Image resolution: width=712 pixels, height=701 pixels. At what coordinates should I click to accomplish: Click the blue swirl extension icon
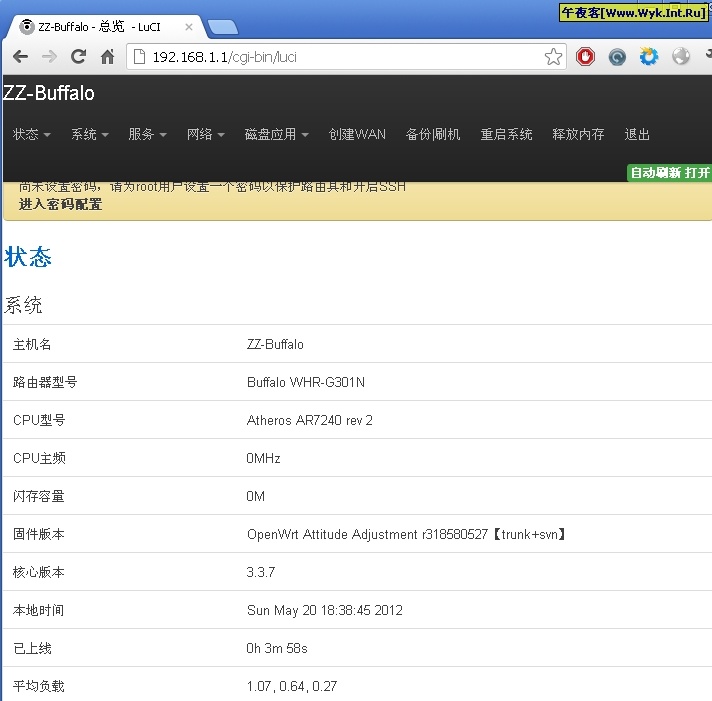[617, 57]
